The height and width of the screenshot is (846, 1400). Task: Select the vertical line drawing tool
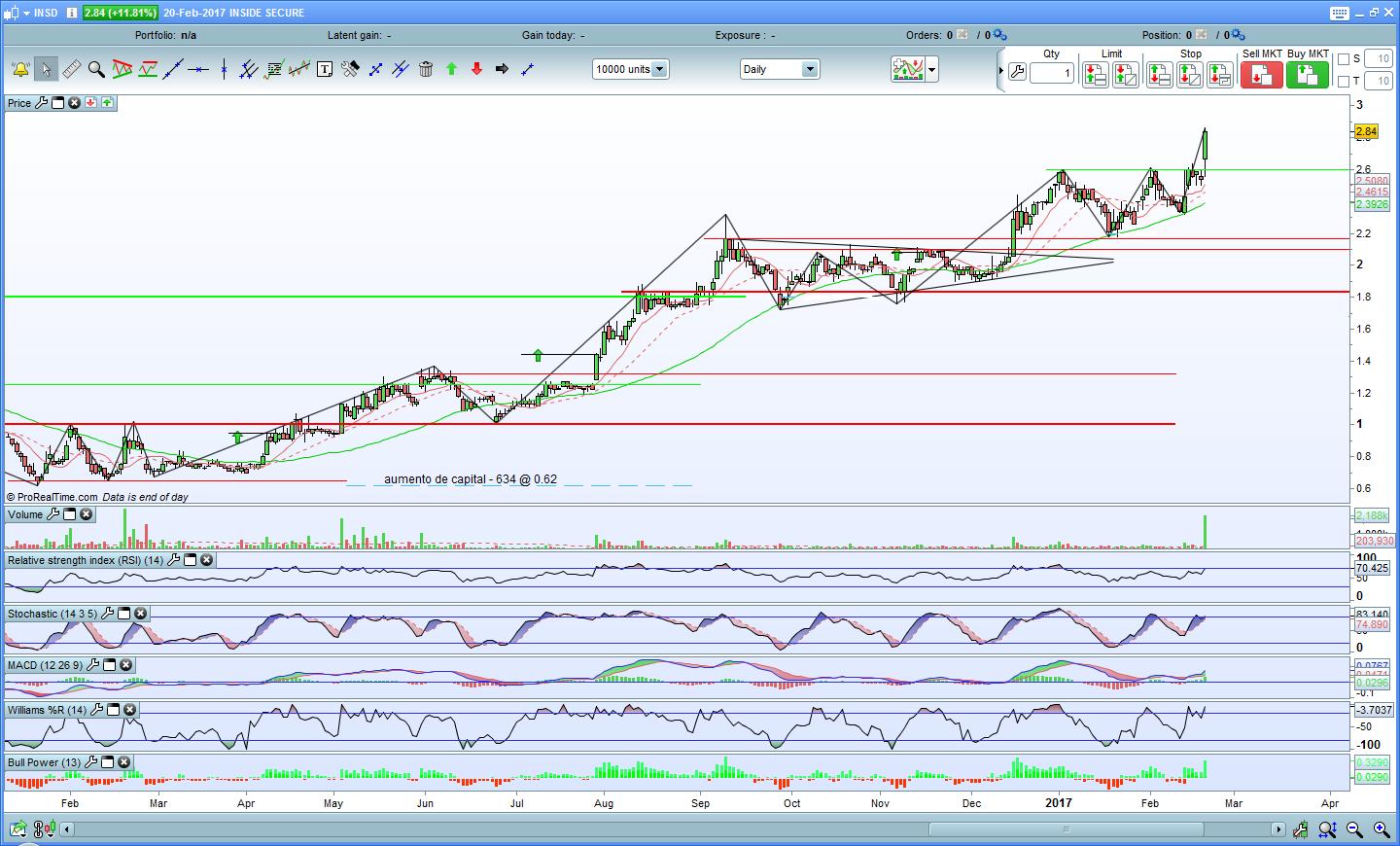224,69
